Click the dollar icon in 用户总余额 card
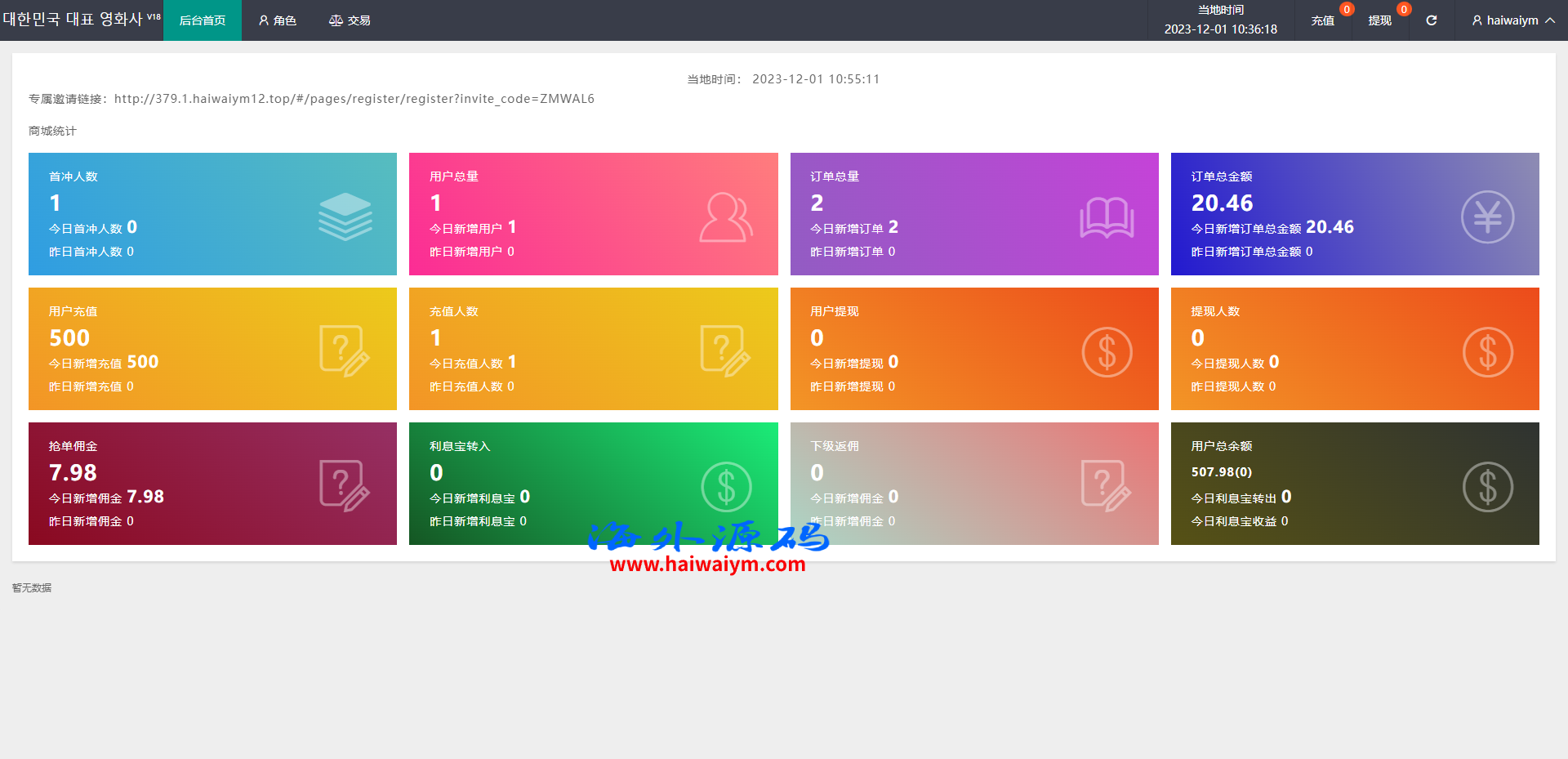Image resolution: width=1568 pixels, height=759 pixels. click(x=1487, y=487)
